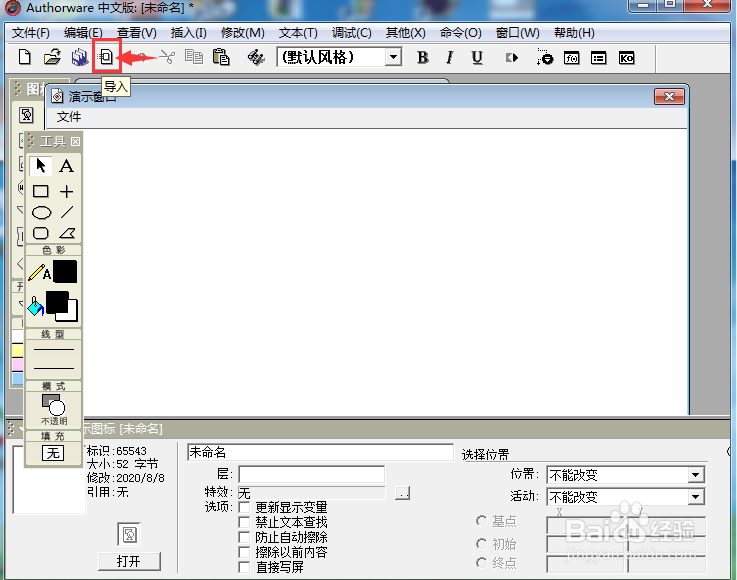Image resolution: width=737 pixels, height=580 pixels.
Task: Click the paint bucket fill icon
Action: point(35,306)
